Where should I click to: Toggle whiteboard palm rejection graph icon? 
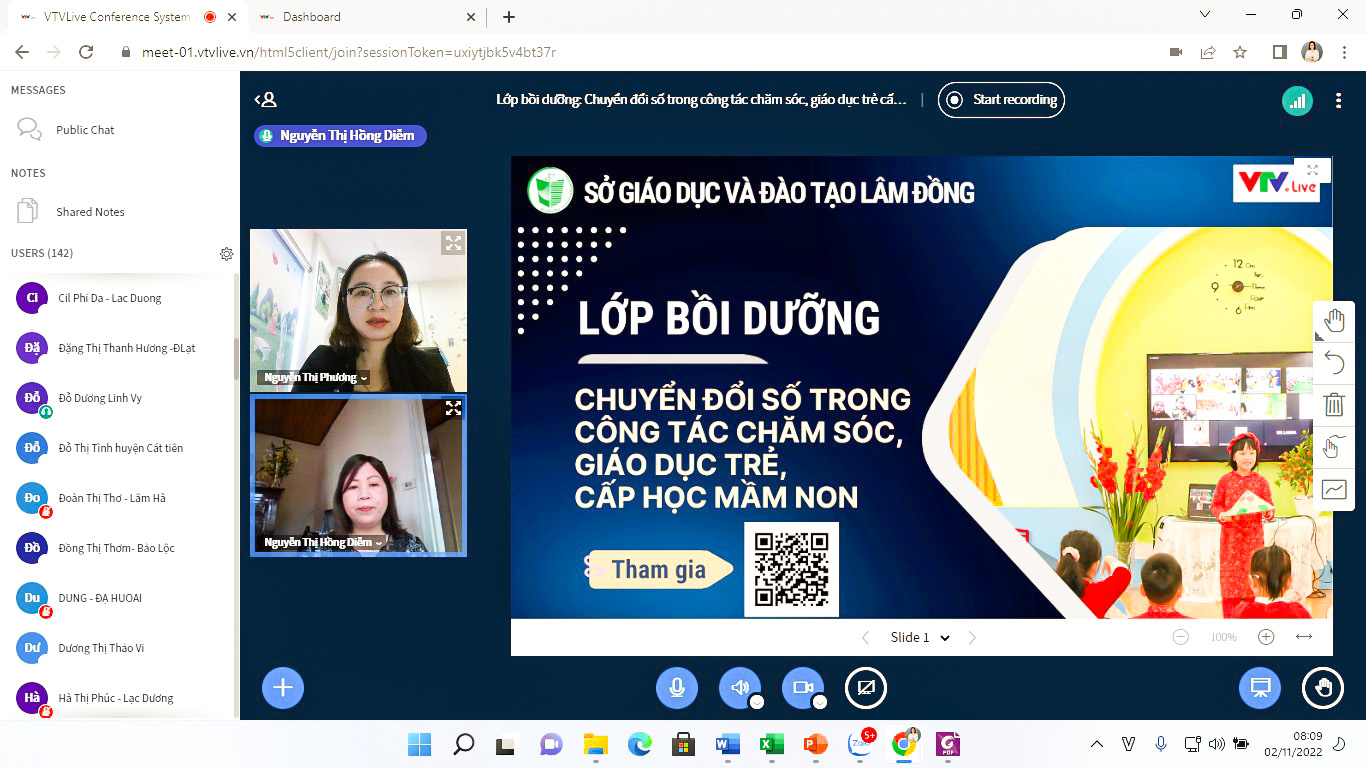[1334, 489]
